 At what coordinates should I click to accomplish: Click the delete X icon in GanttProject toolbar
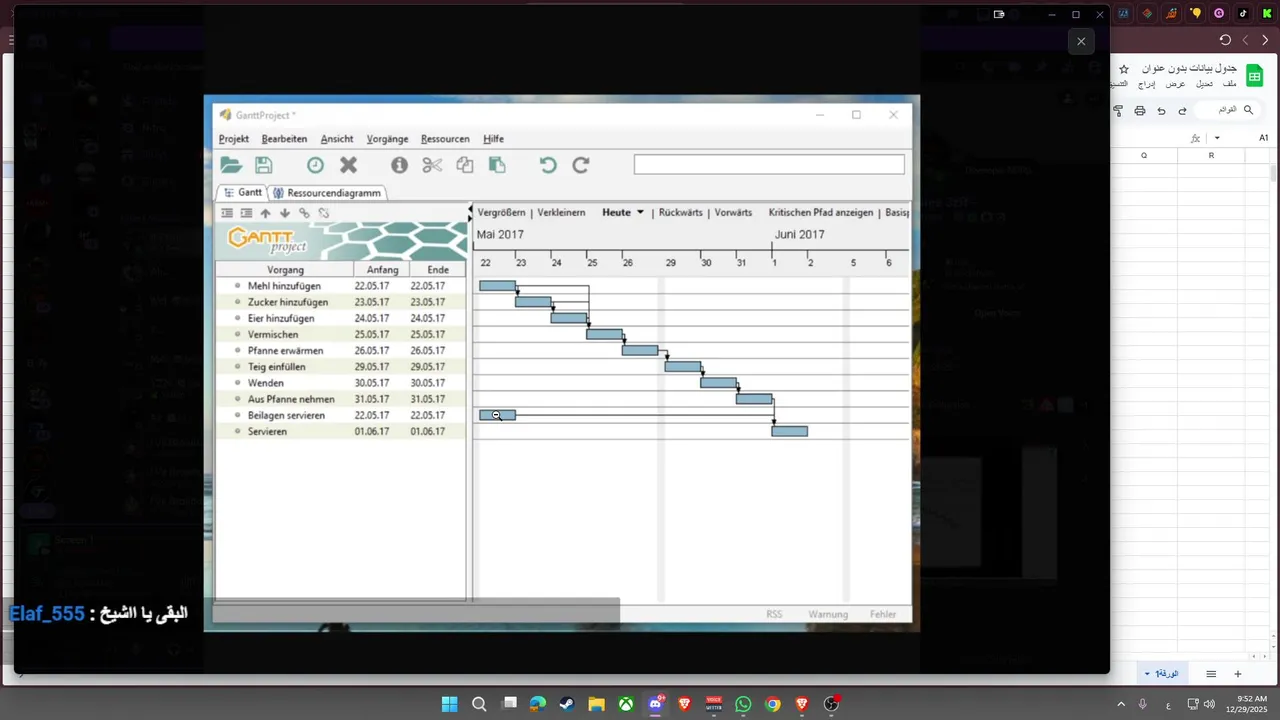pyautogui.click(x=348, y=165)
